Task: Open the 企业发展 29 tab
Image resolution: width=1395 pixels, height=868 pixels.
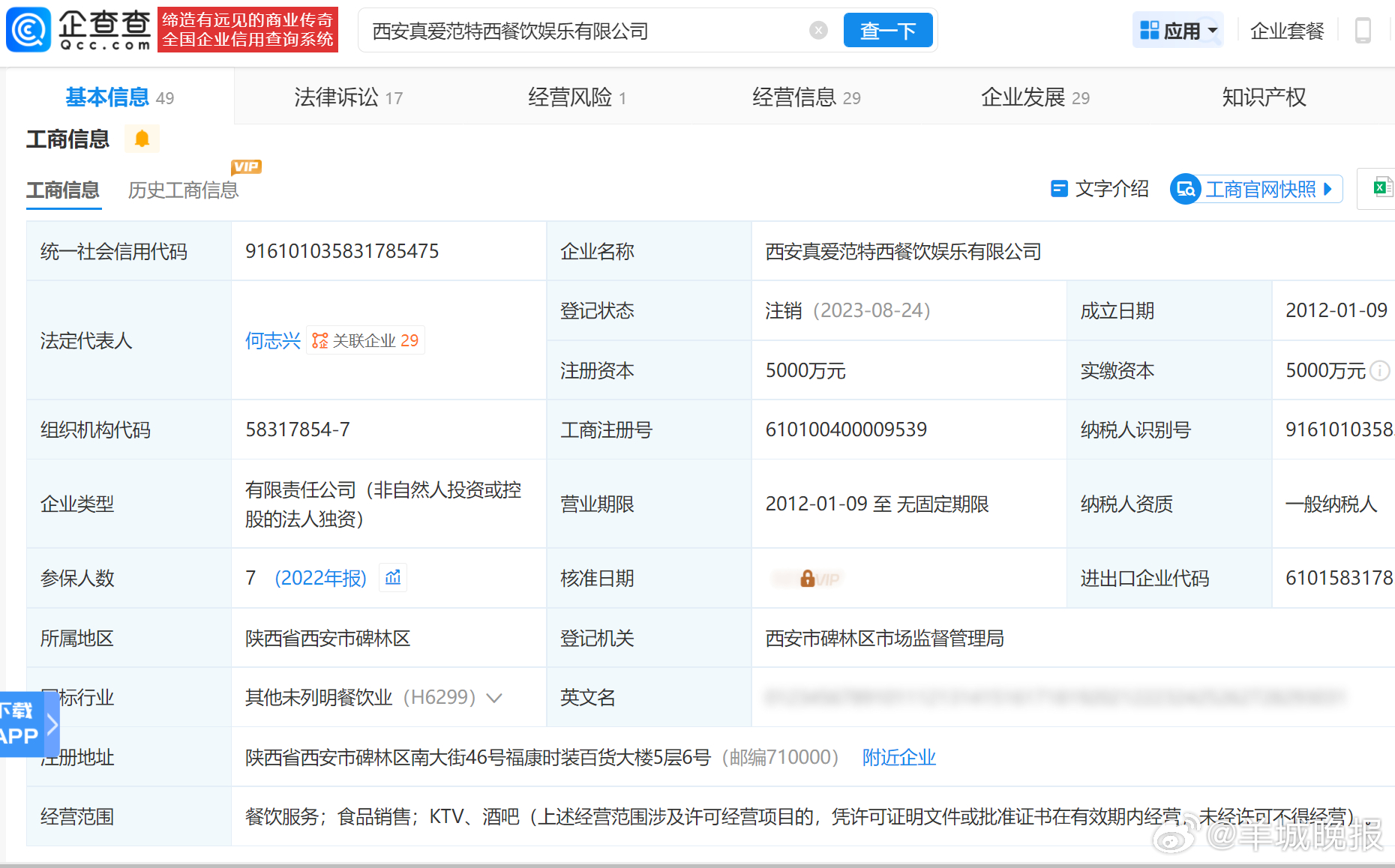Action: tap(1035, 97)
